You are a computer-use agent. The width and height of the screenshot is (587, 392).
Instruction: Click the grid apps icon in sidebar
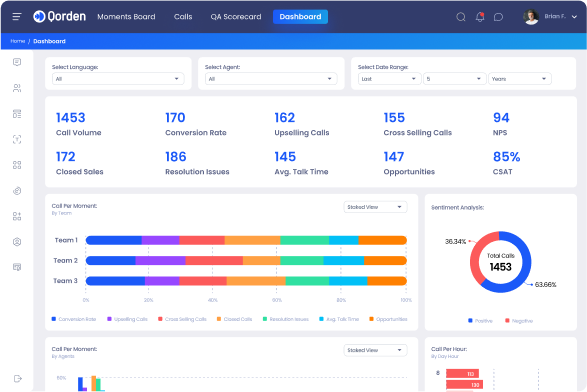tap(17, 165)
